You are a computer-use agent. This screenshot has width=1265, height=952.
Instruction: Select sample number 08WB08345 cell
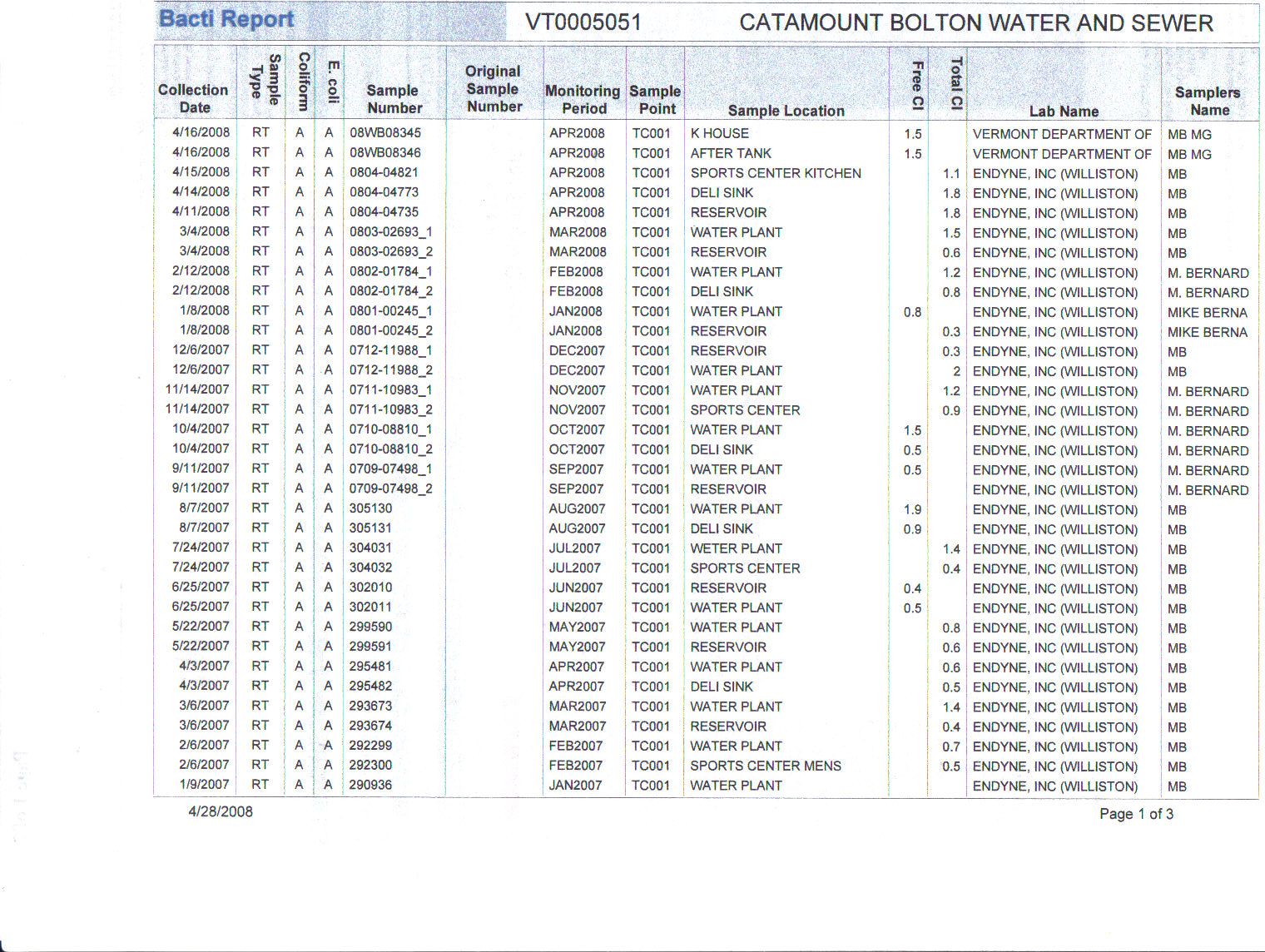click(384, 133)
